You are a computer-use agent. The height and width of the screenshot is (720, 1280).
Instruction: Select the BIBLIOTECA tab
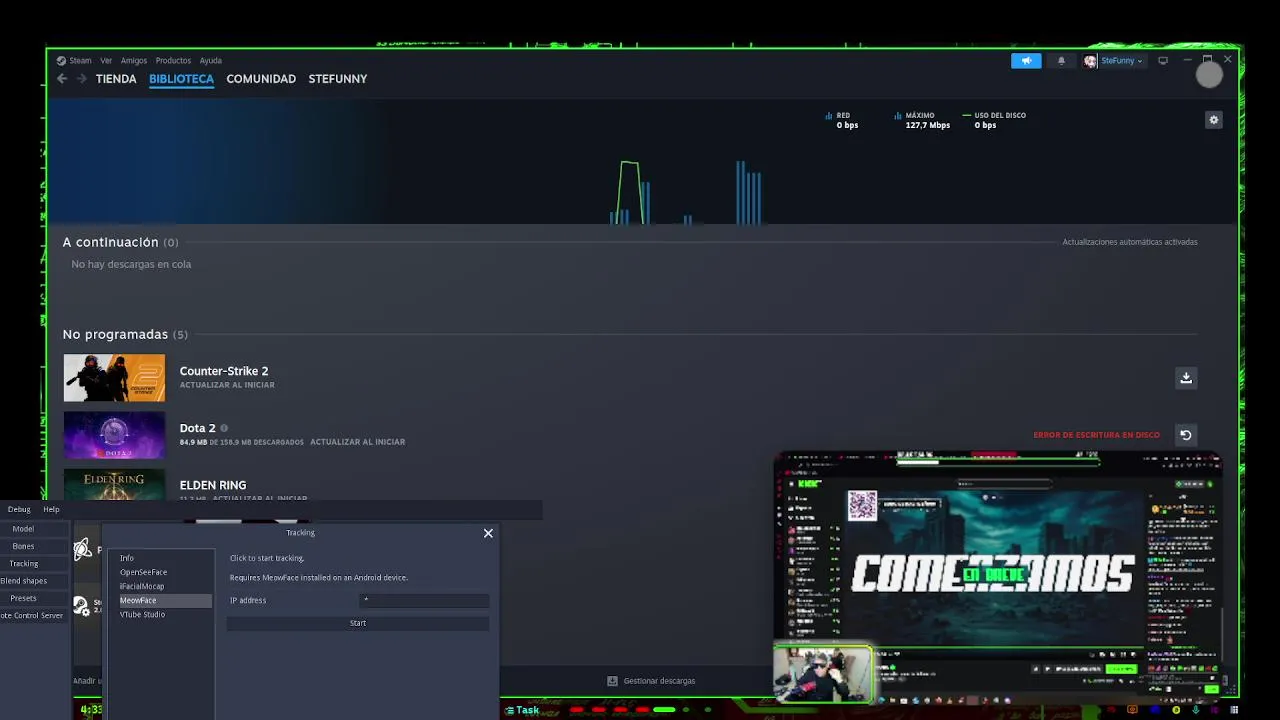(181, 79)
